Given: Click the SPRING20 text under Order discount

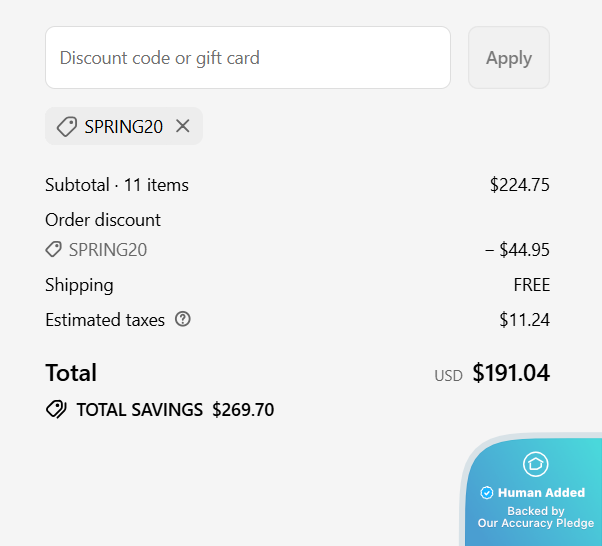Looking at the screenshot, I should pyautogui.click(x=108, y=250).
